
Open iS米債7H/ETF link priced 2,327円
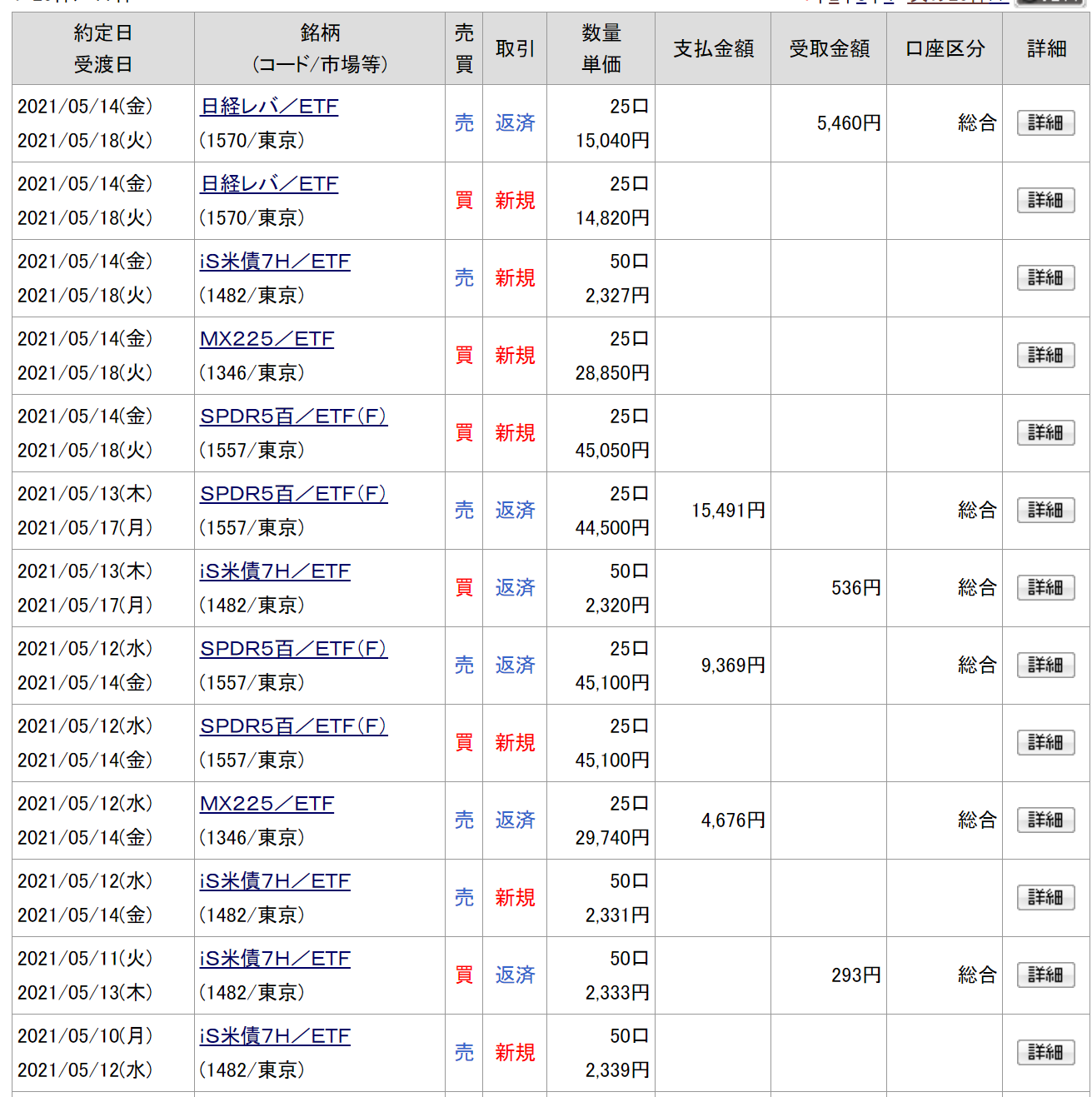pos(275,262)
